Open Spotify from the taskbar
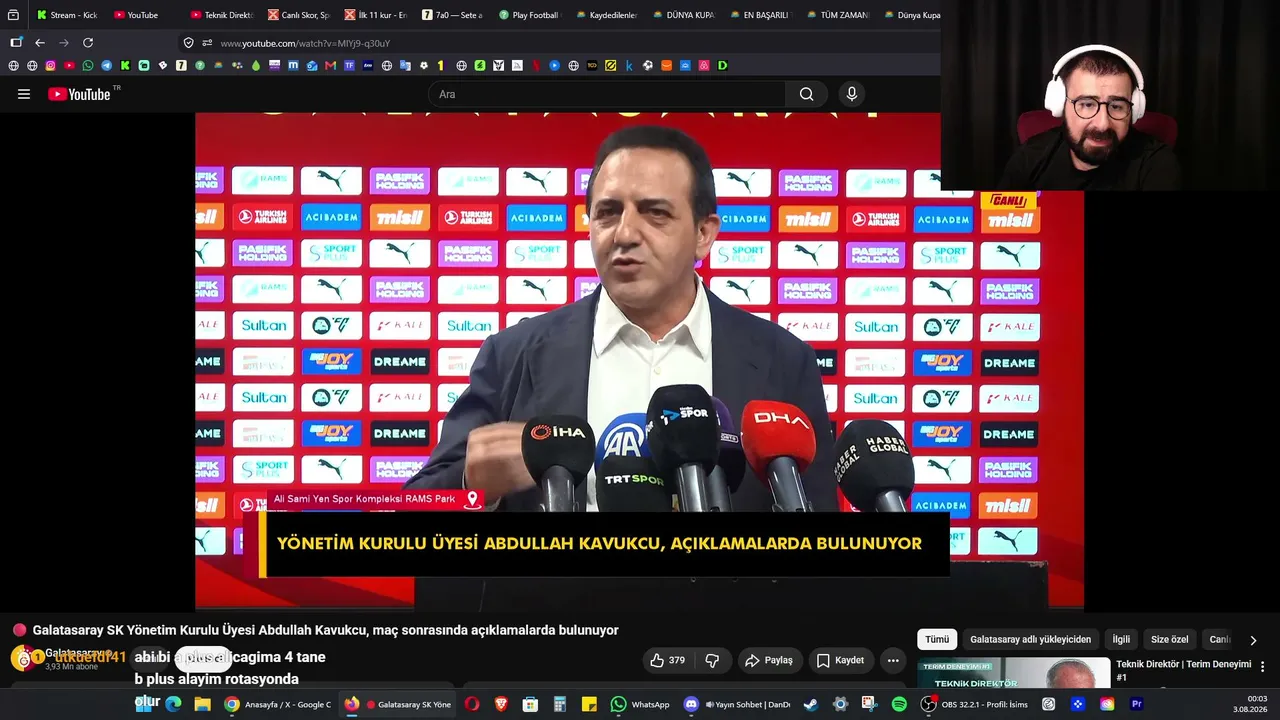1280x720 pixels. tap(899, 704)
